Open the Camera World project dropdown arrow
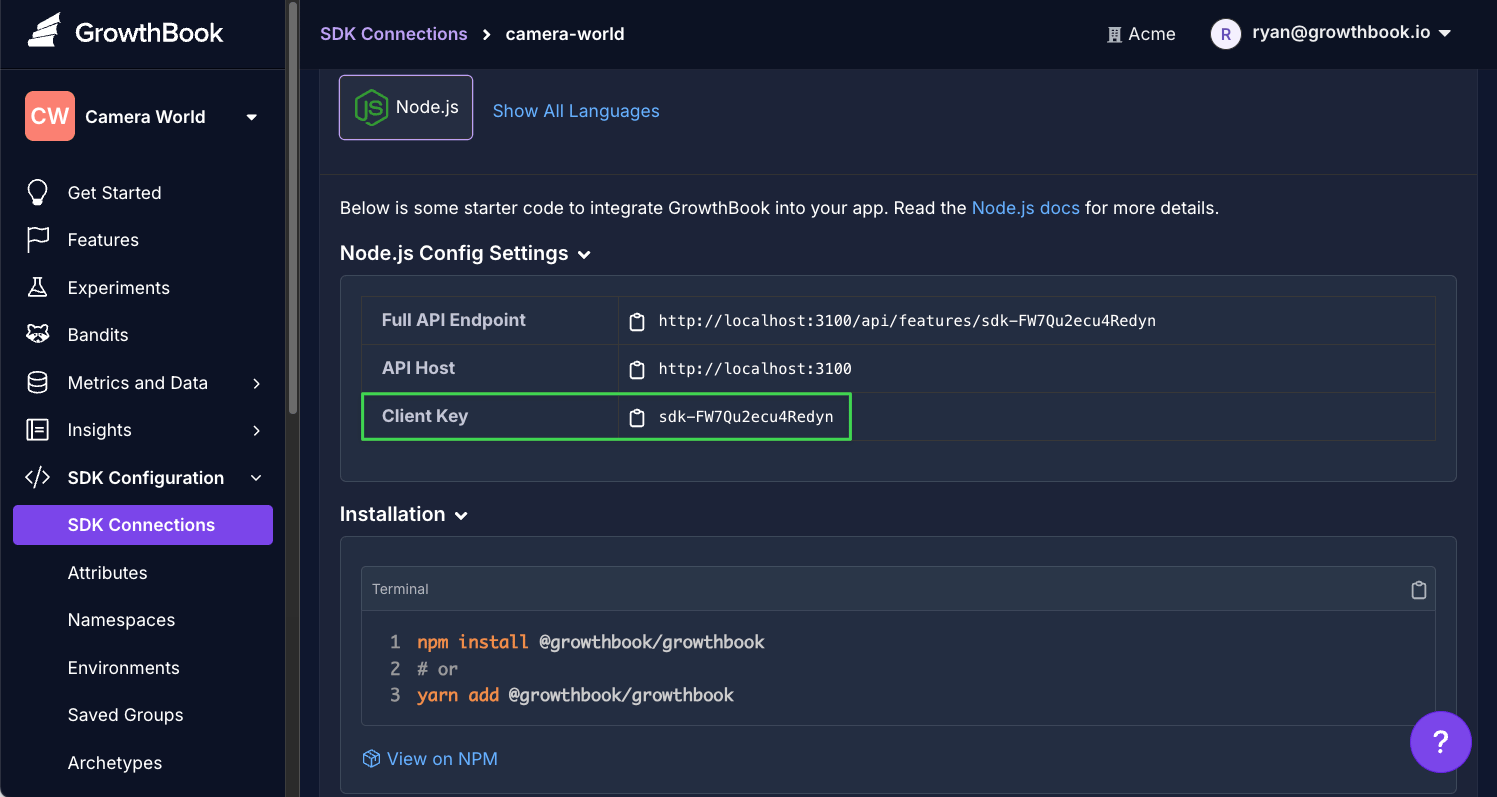 pos(252,117)
